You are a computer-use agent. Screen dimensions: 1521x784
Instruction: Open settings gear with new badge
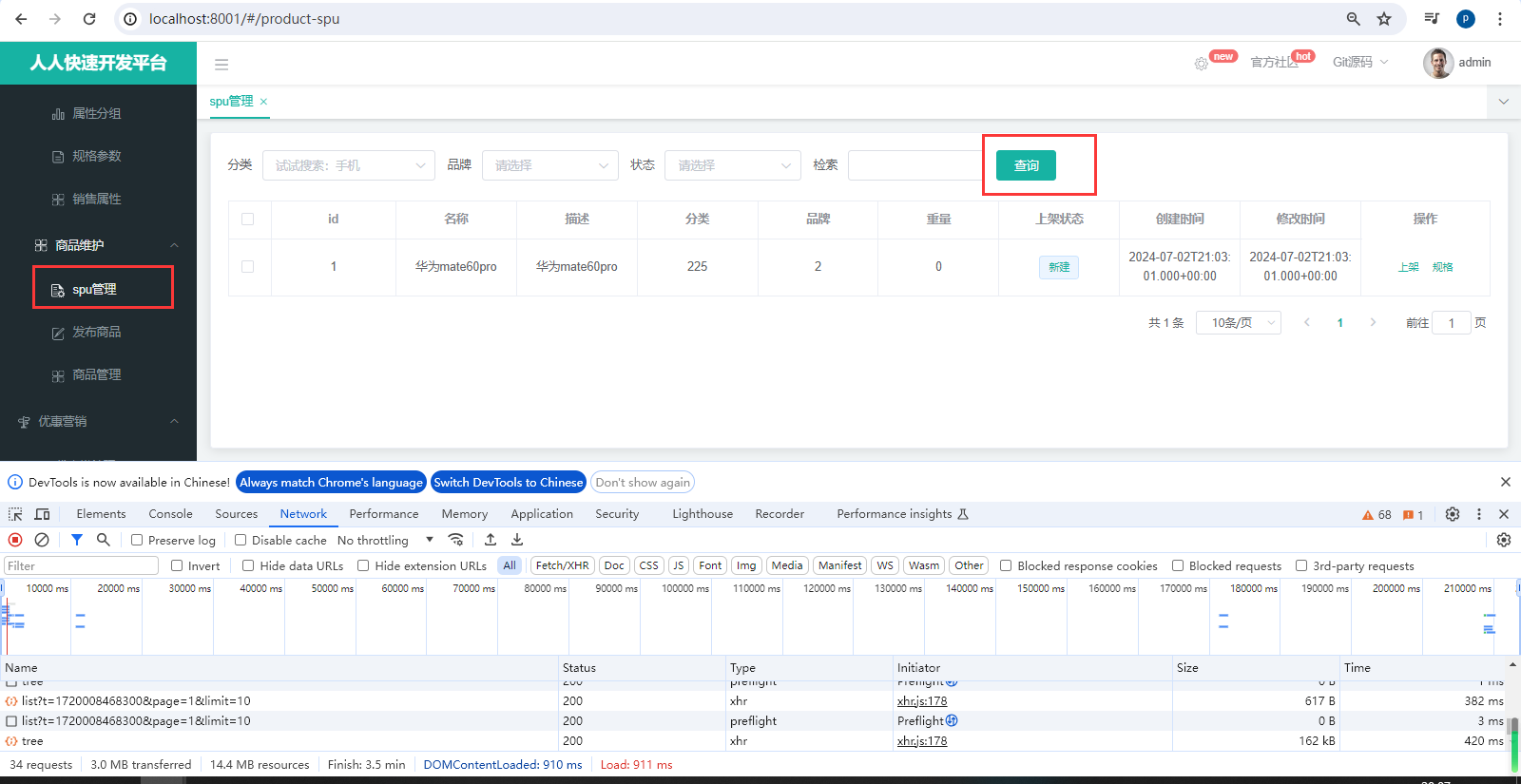pyautogui.click(x=1202, y=64)
